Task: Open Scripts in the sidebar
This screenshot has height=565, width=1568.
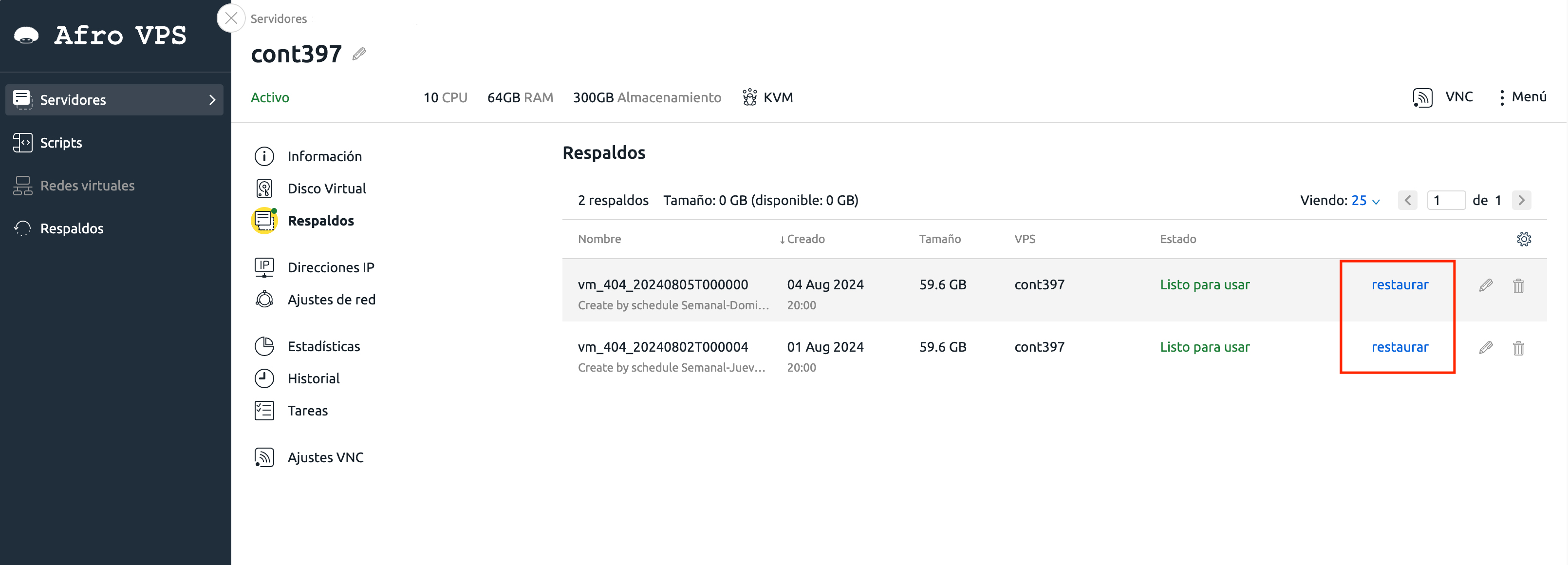Action: (x=61, y=142)
